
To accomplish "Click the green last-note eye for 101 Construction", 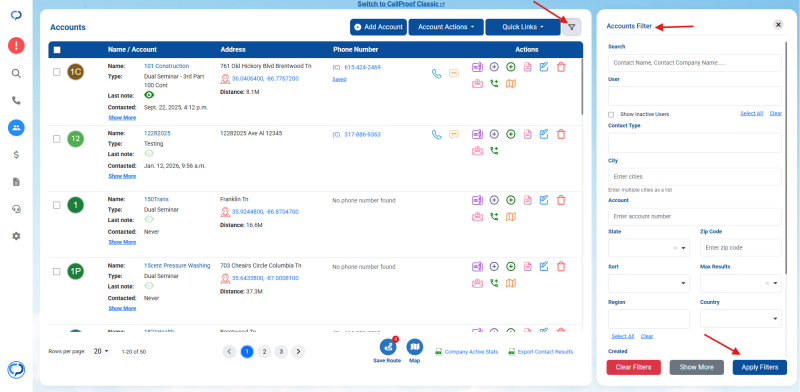I will [x=149, y=95].
